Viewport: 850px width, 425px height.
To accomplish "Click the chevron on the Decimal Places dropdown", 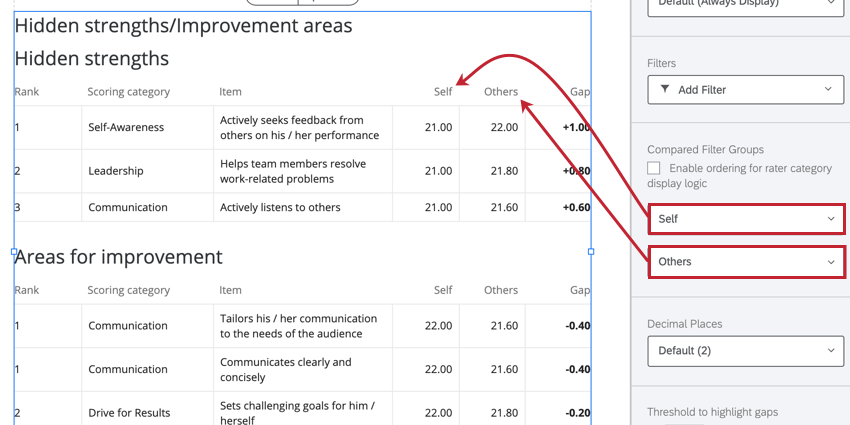I will tap(829, 351).
